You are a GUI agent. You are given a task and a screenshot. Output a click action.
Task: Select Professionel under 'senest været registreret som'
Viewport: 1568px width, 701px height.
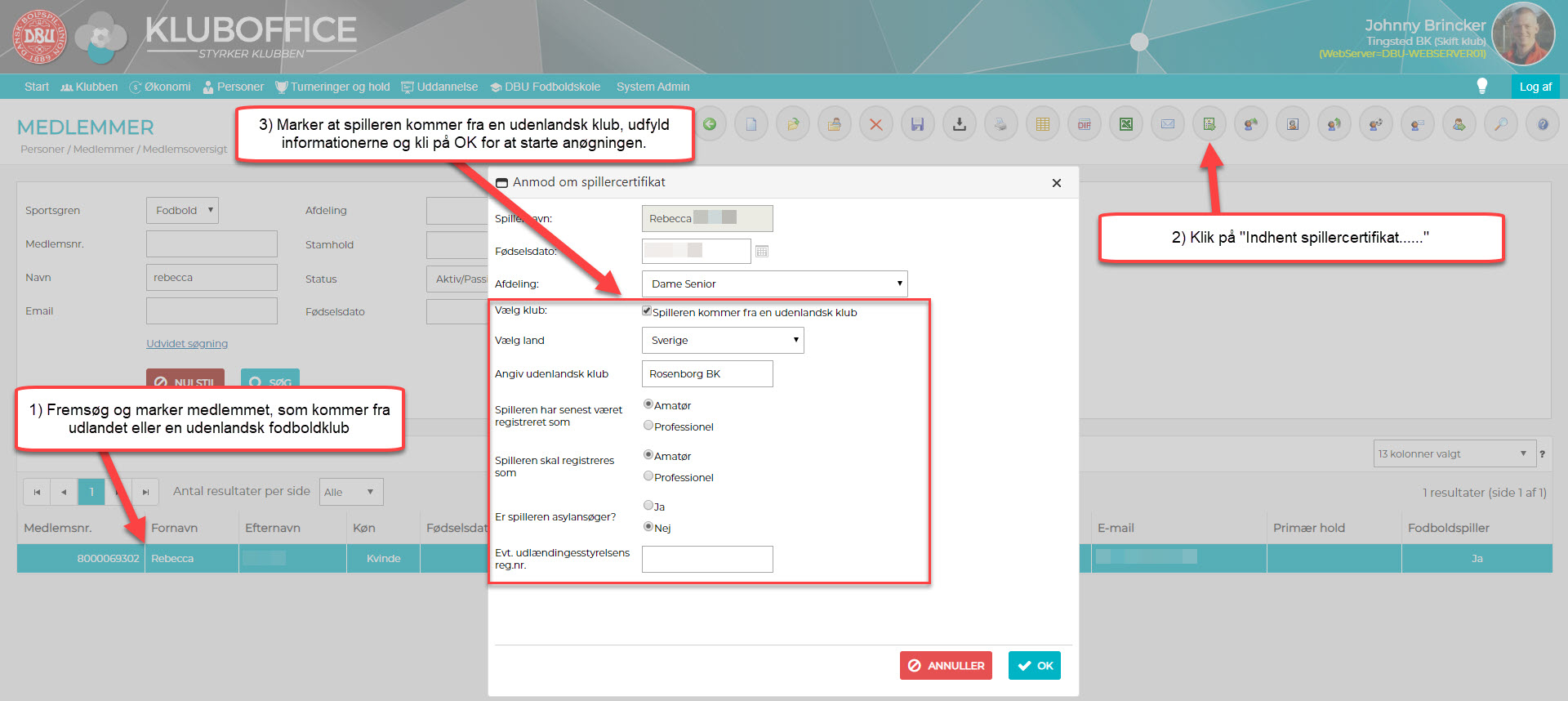click(648, 426)
